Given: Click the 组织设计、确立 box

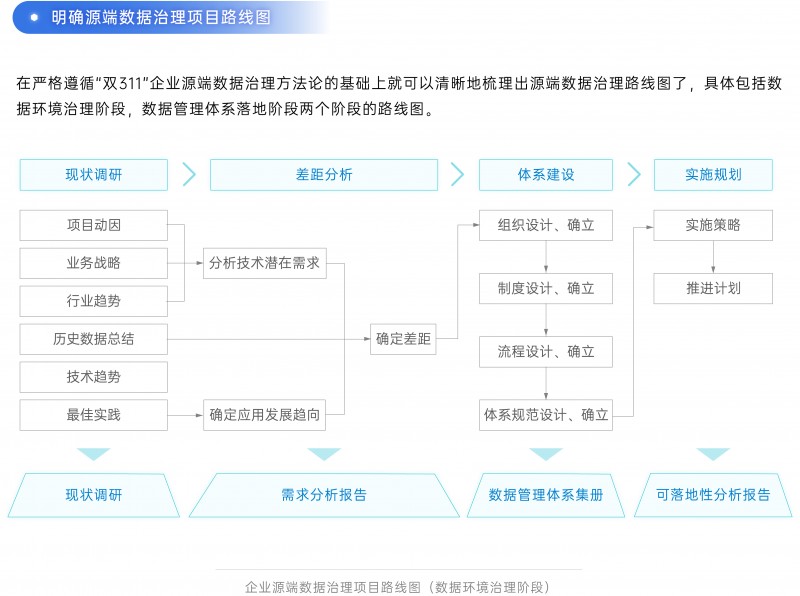Looking at the screenshot, I should click(546, 225).
